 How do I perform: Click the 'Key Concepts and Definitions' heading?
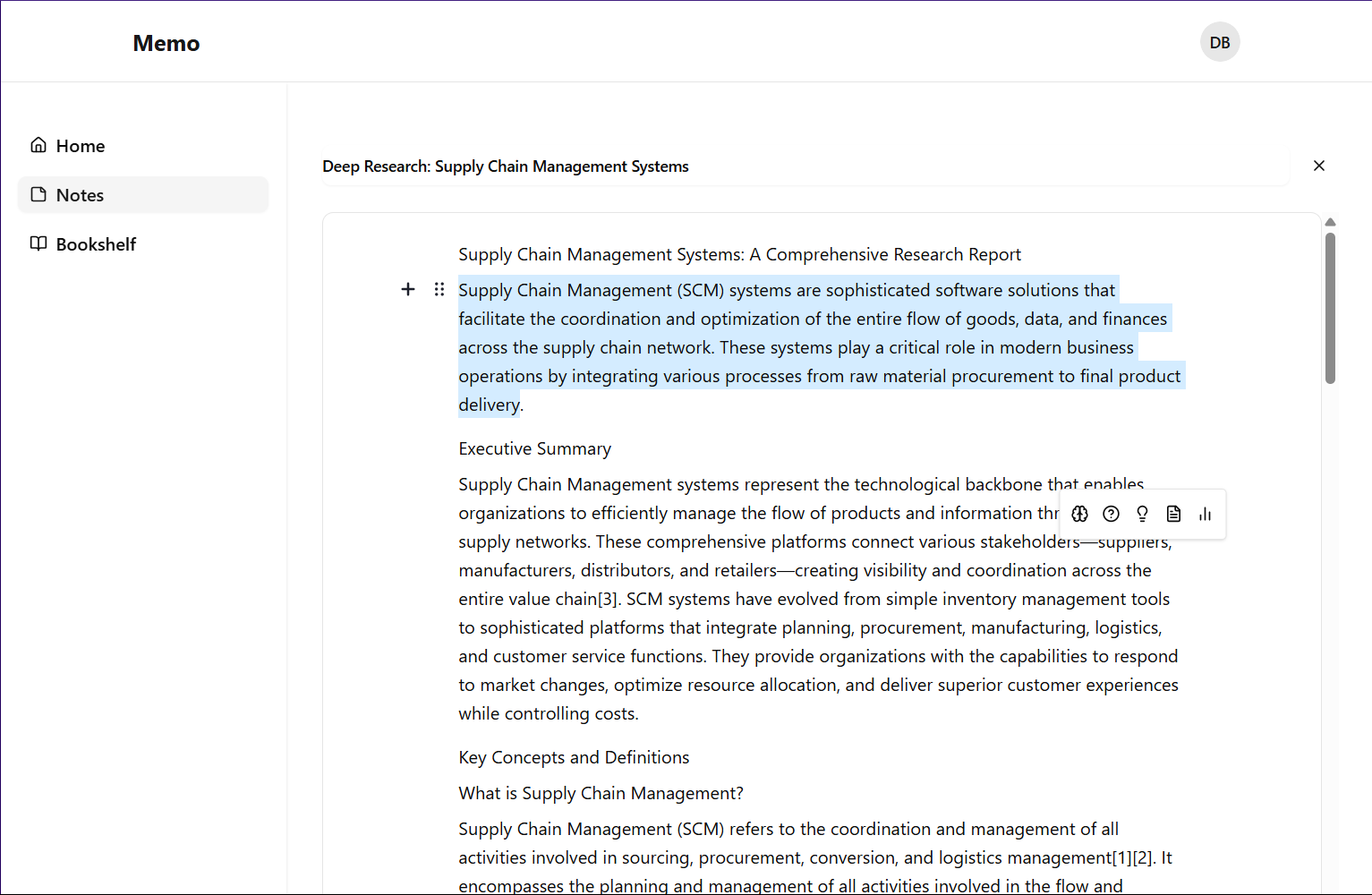tap(574, 758)
